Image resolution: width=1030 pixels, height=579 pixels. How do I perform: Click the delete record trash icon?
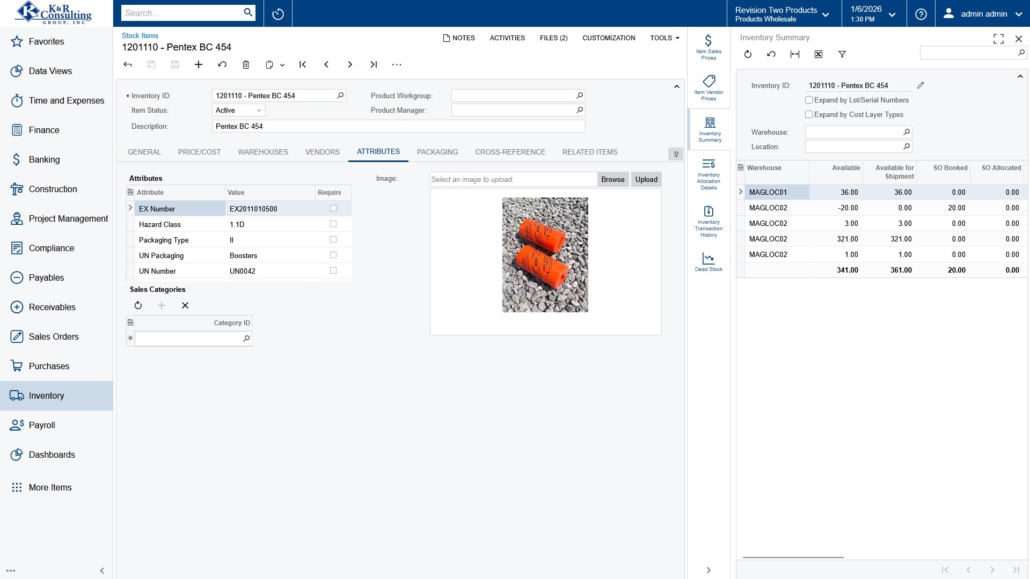[246, 65]
